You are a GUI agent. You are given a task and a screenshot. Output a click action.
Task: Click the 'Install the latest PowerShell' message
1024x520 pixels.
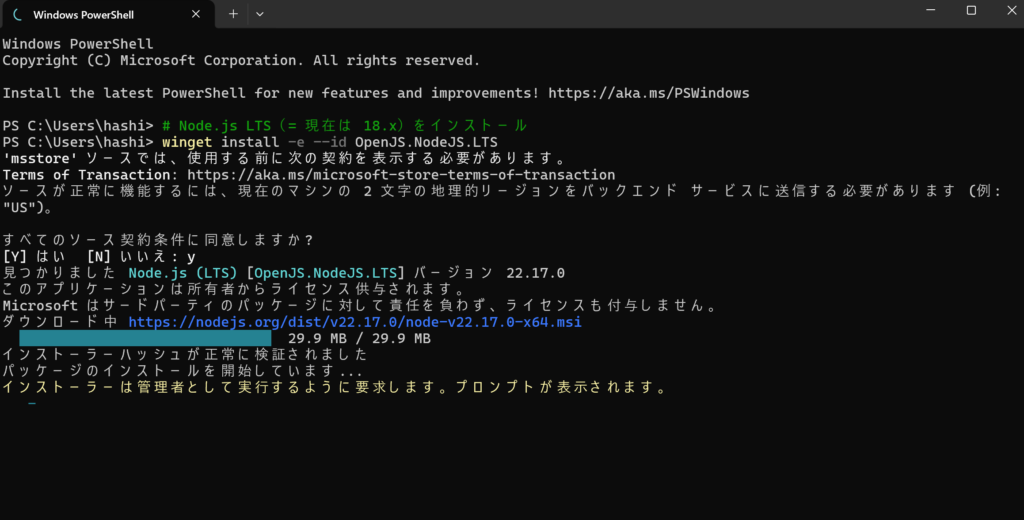tap(270, 93)
